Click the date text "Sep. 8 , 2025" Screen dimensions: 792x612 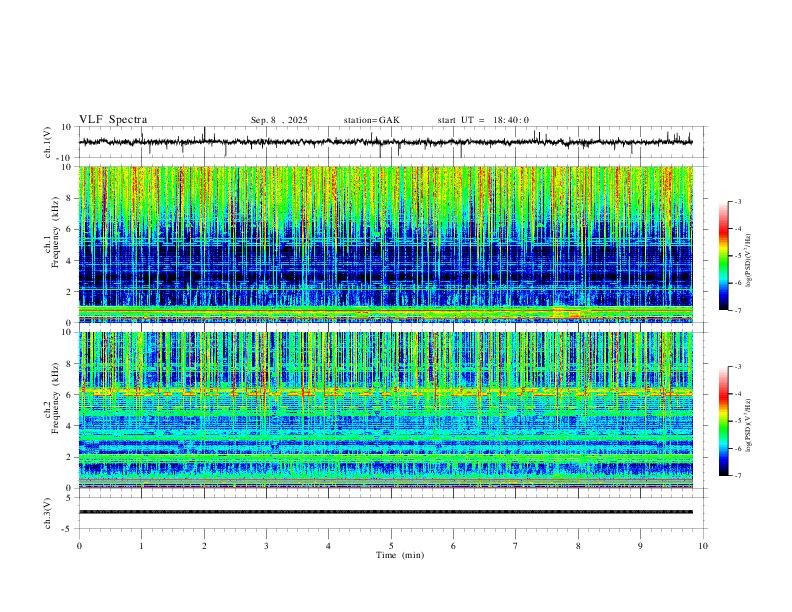[x=279, y=120]
